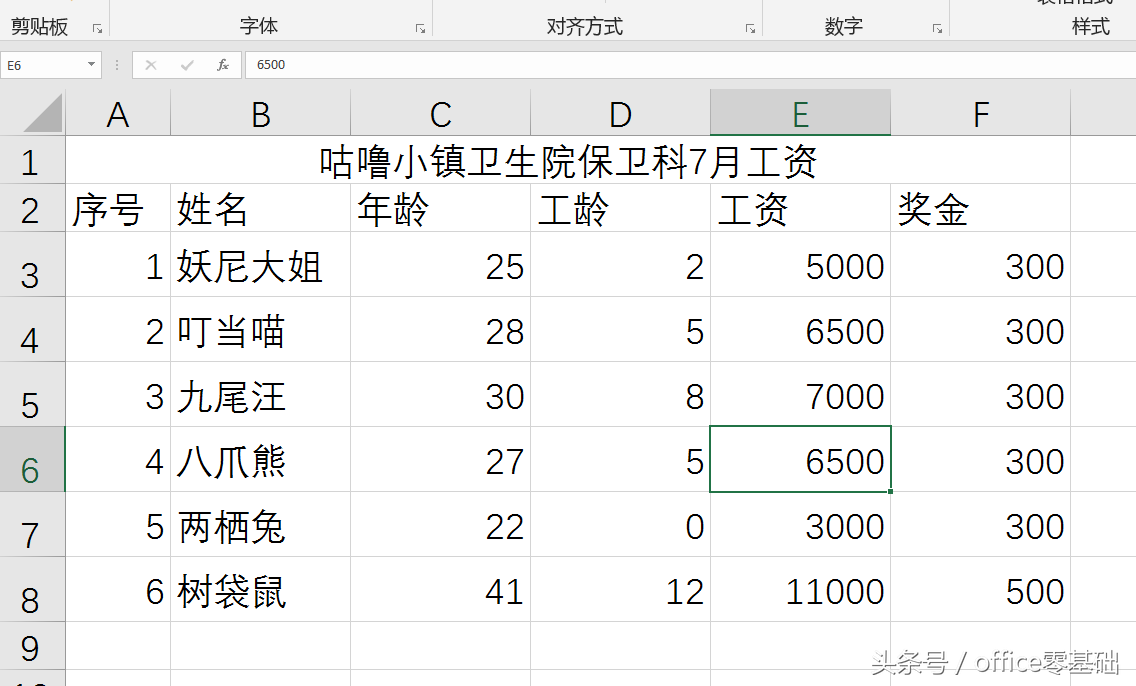Click the age cell 27

[x=440, y=459]
